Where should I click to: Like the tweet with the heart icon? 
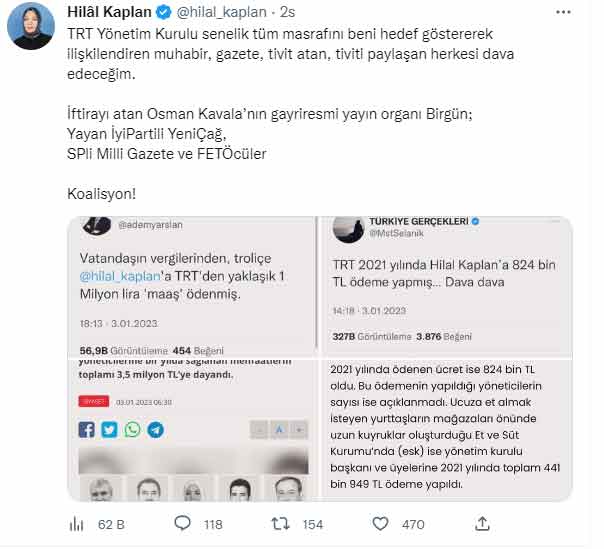380,524
